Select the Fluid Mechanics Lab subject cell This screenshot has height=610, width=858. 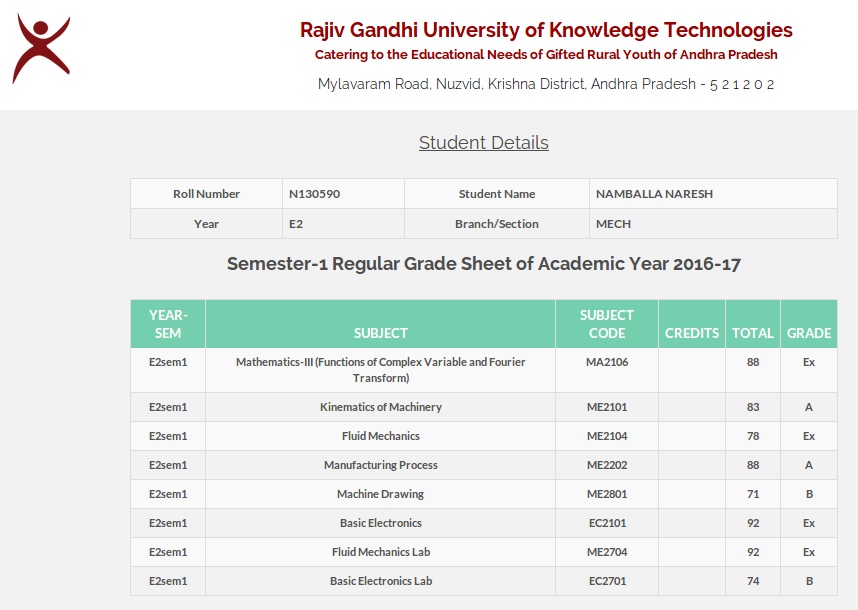(x=380, y=552)
